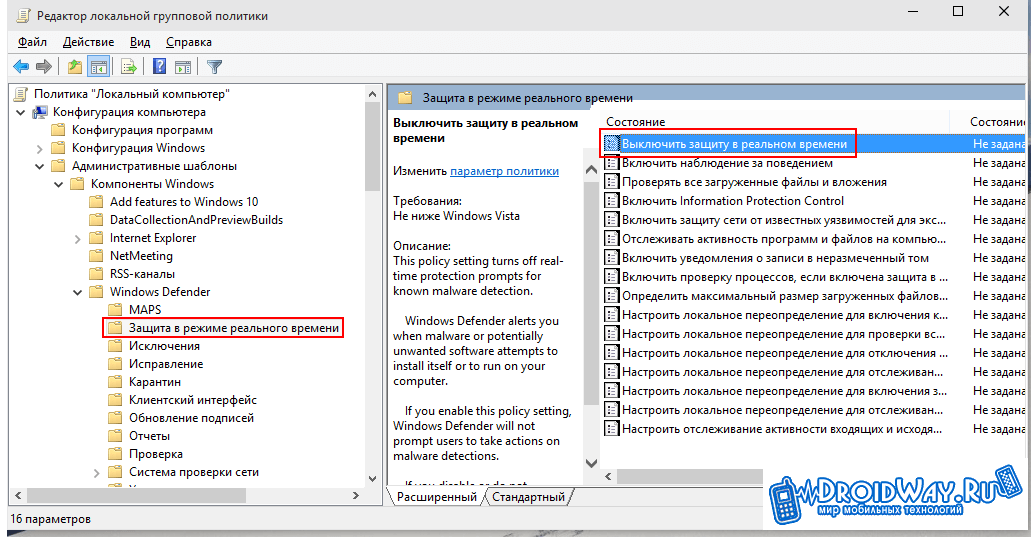This screenshot has height=537, width=1035.
Task: Select policy Отслеживать активность программ и файлов
Action: pos(784,239)
